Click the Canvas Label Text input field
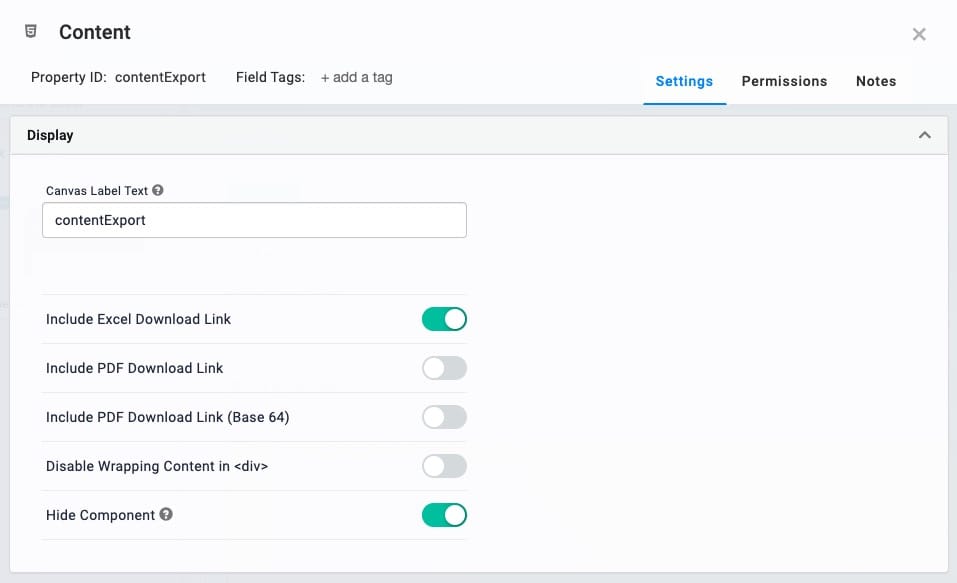Image resolution: width=957 pixels, height=583 pixels. pos(255,220)
